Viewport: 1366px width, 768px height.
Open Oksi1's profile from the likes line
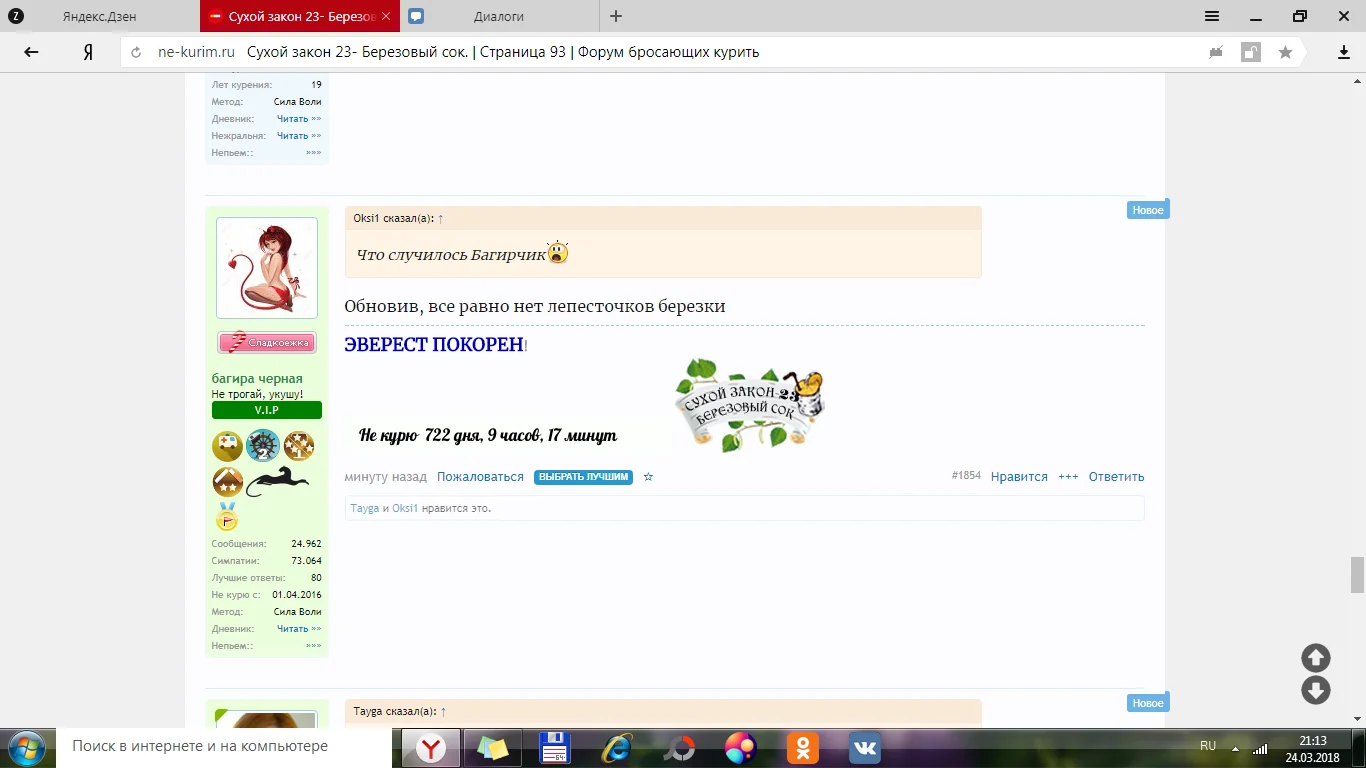point(405,508)
